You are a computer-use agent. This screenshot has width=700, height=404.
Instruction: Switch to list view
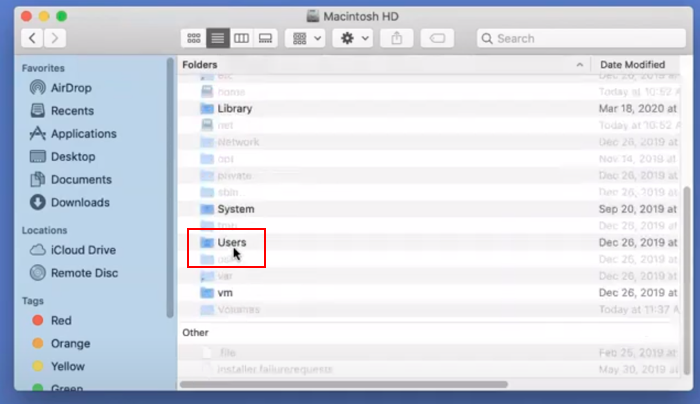[x=217, y=38]
